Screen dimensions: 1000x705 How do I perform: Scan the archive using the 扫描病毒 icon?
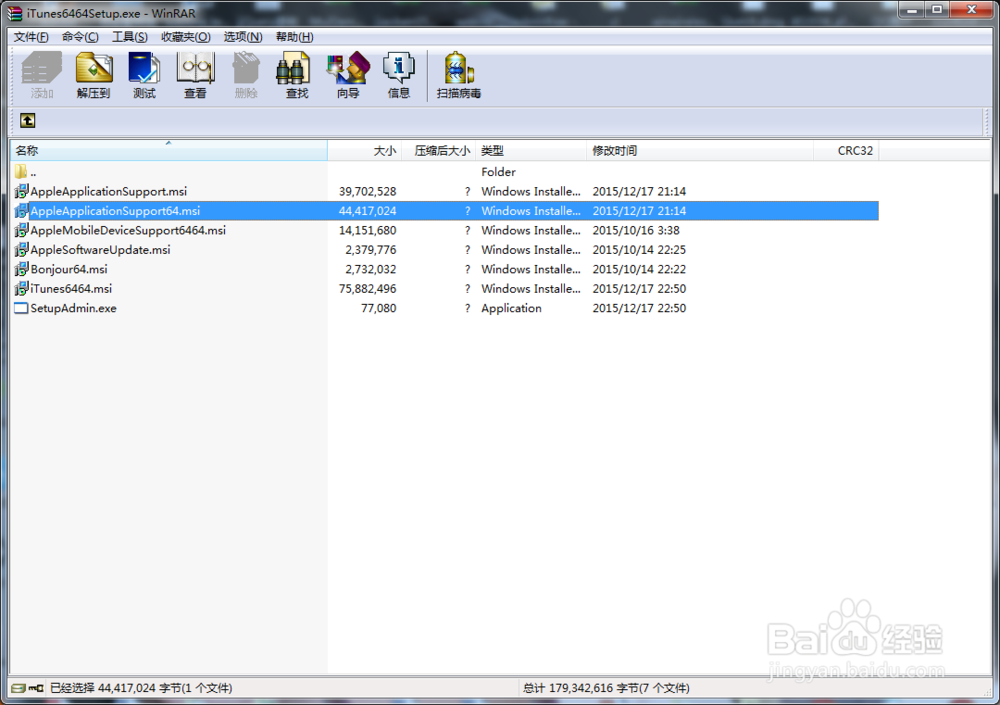click(458, 75)
